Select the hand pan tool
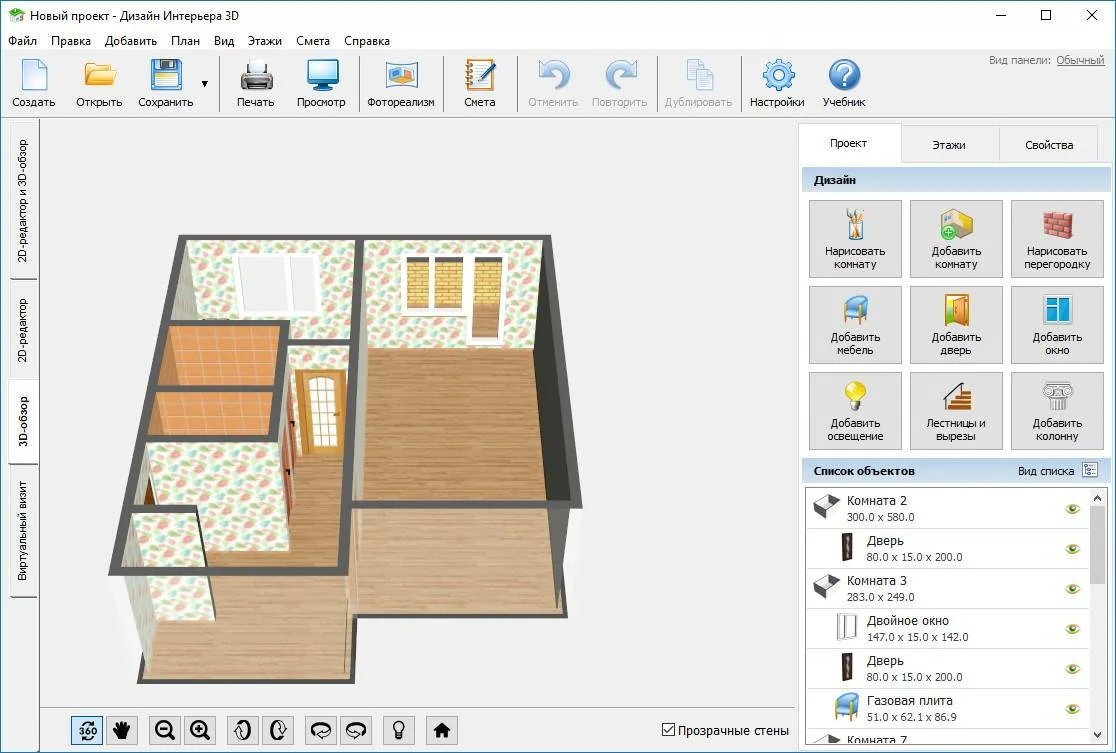 122,730
